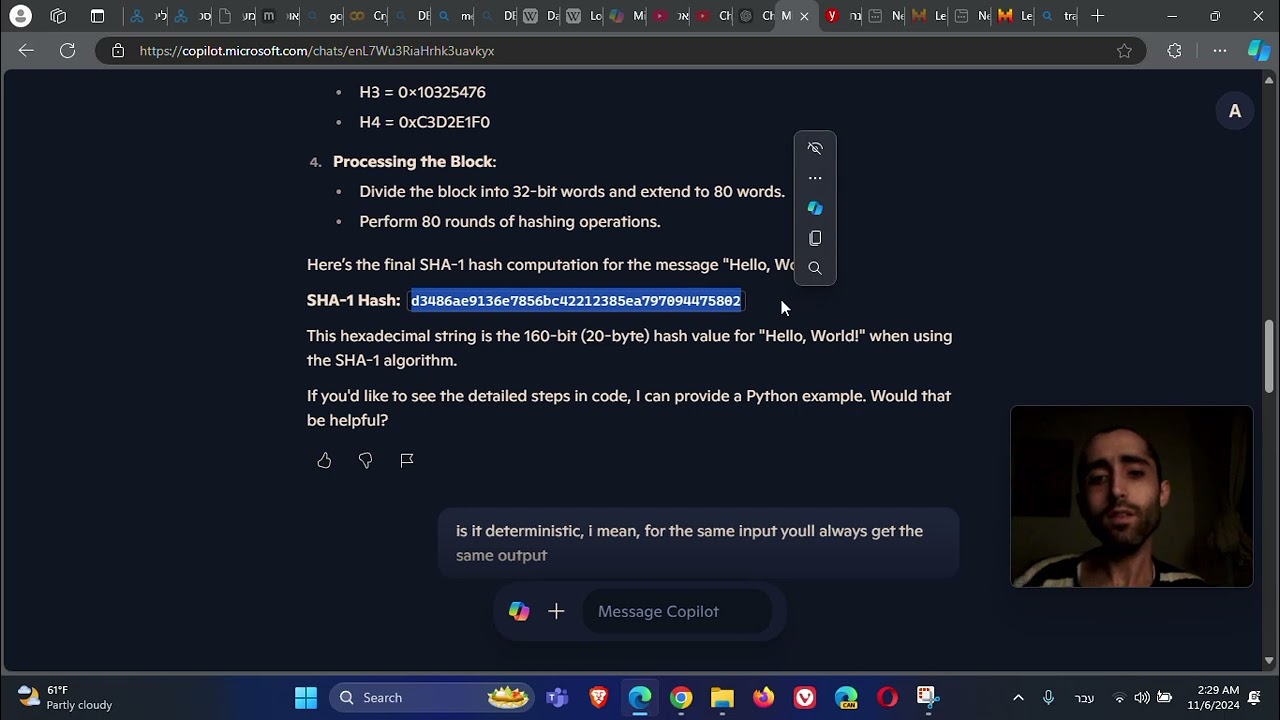Close the active Copilot tab
Image resolution: width=1280 pixels, height=720 pixels.
click(804, 16)
